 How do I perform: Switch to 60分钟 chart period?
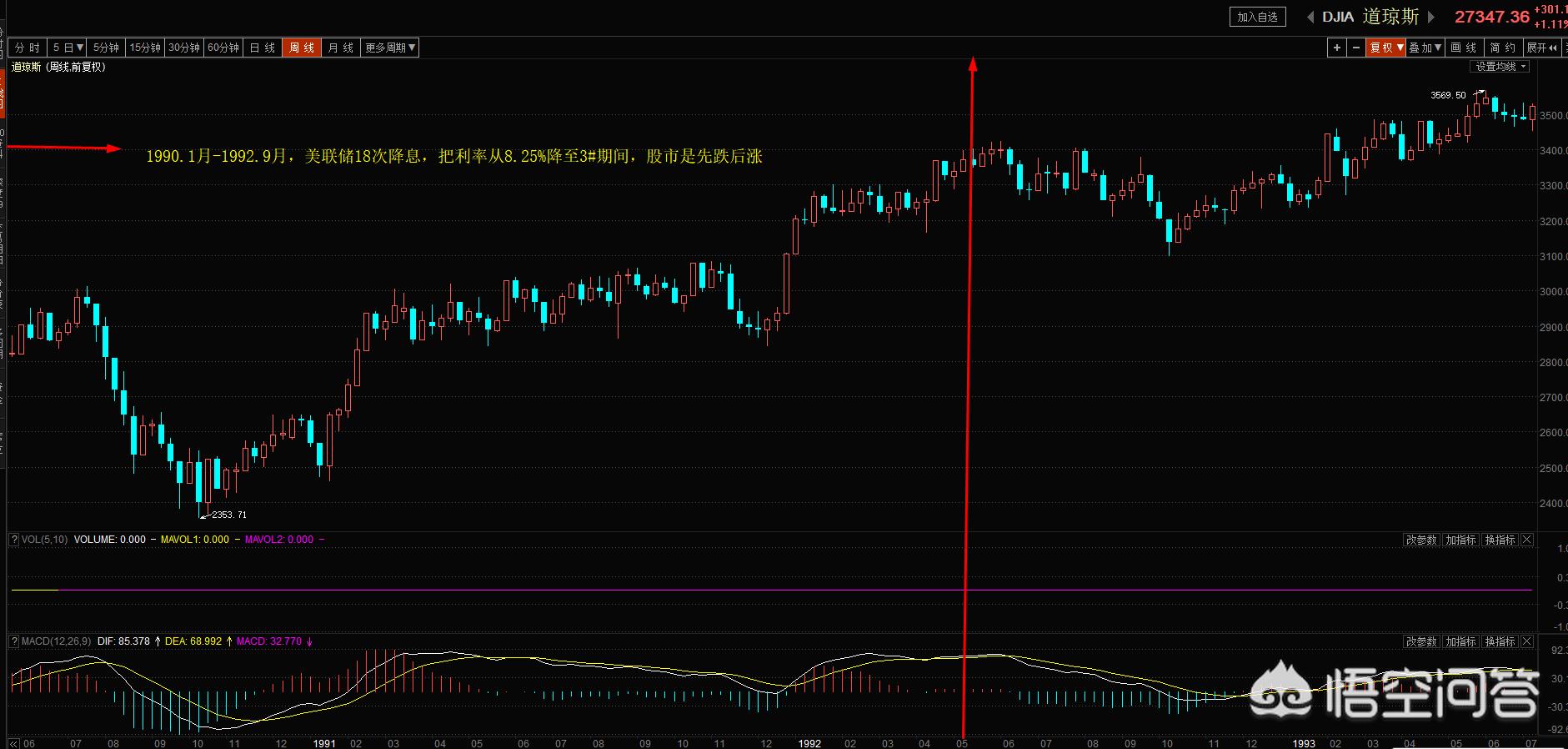point(223,48)
